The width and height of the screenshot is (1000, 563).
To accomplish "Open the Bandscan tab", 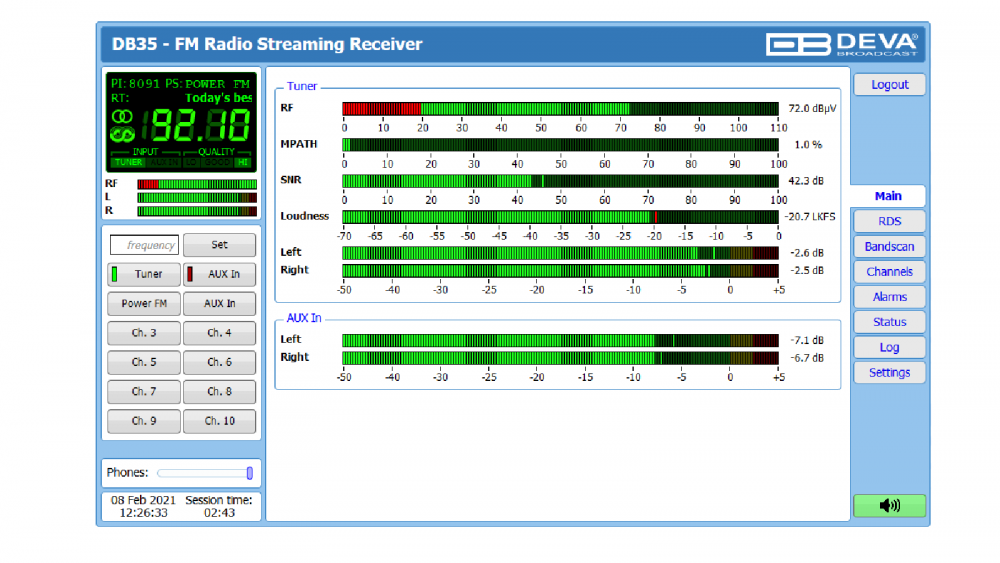I will [x=889, y=247].
